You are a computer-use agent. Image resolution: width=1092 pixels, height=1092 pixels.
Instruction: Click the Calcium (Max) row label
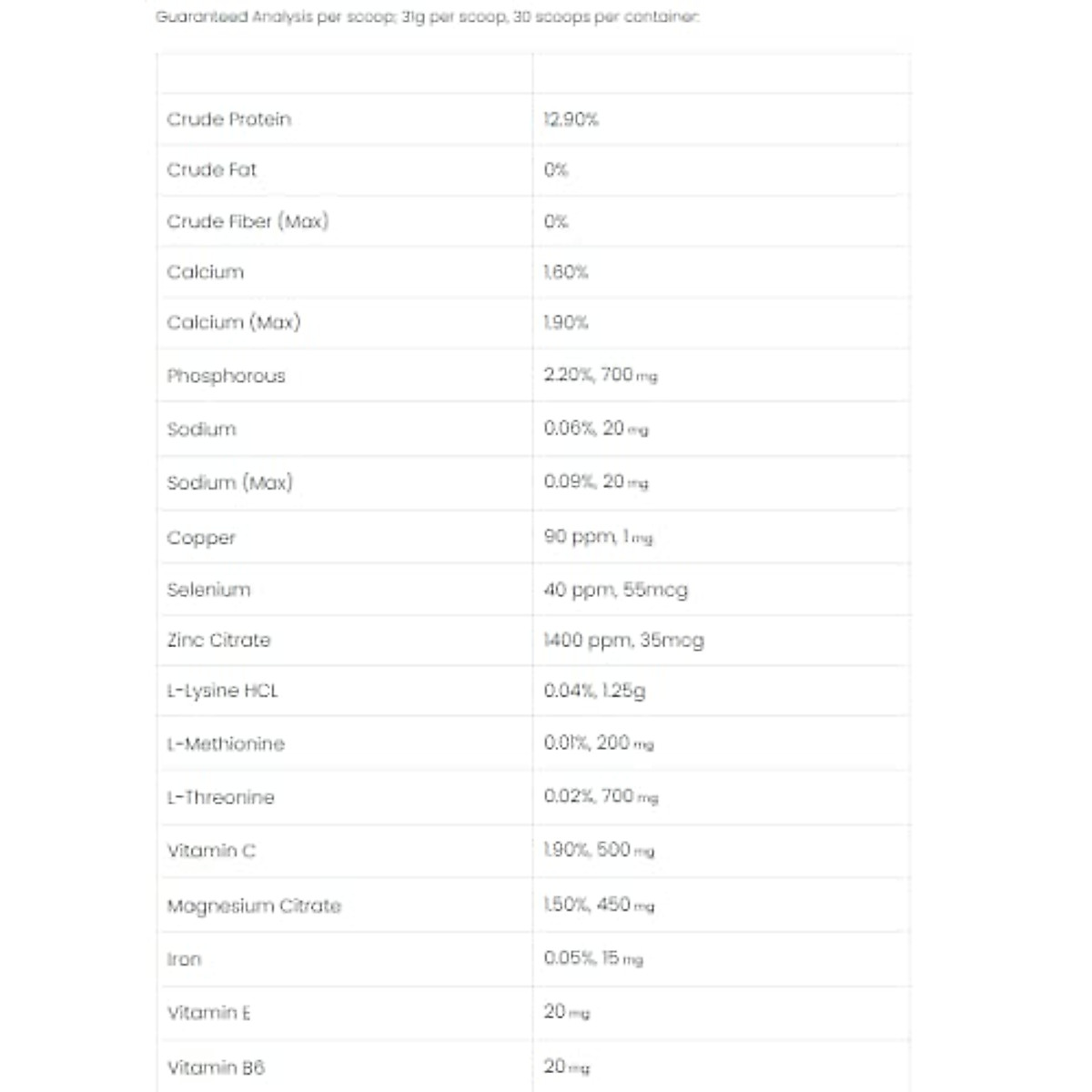point(234,322)
